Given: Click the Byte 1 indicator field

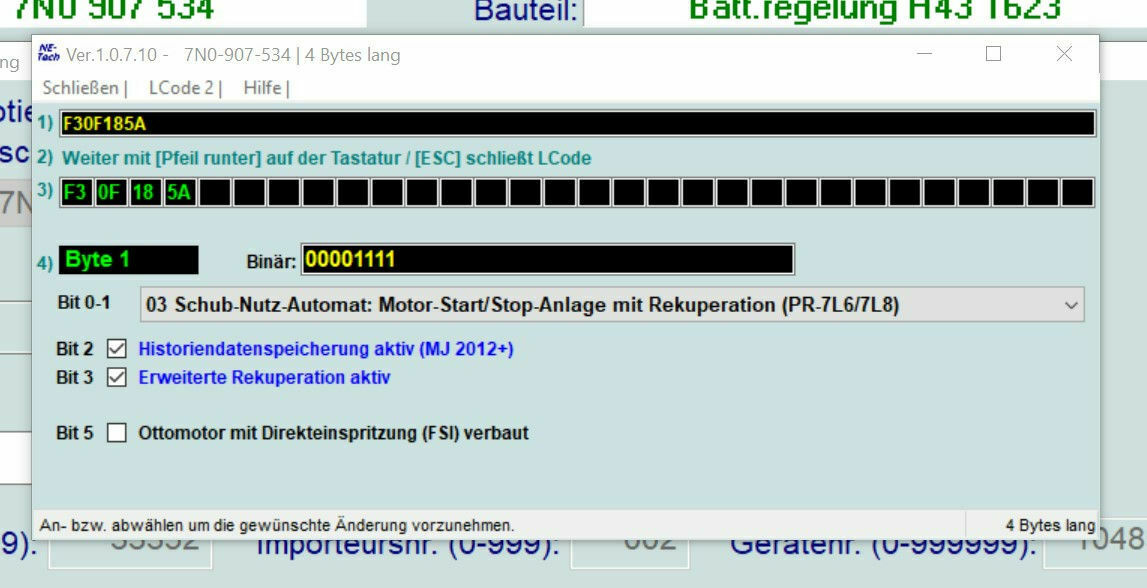Looking at the screenshot, I should (x=129, y=260).
